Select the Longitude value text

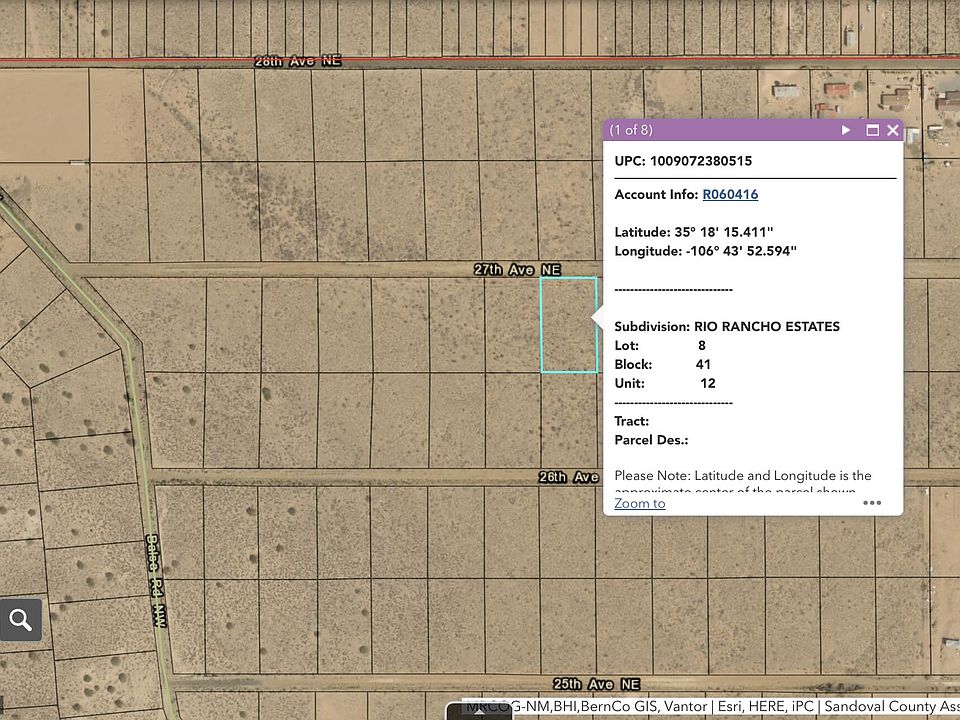[741, 251]
